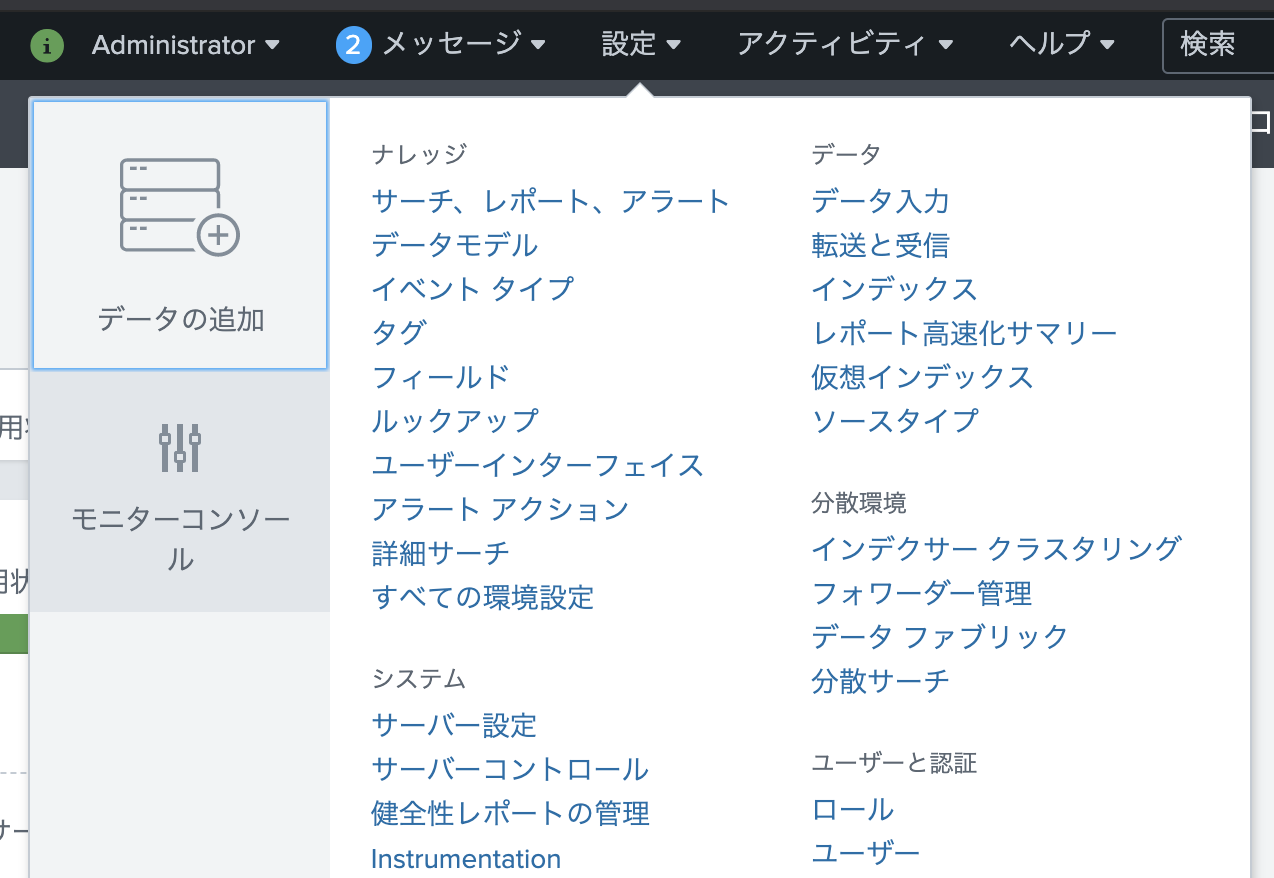Viewport: 1274px width, 878px height.
Task: Open 分散サーチ settings
Action: pos(881,681)
